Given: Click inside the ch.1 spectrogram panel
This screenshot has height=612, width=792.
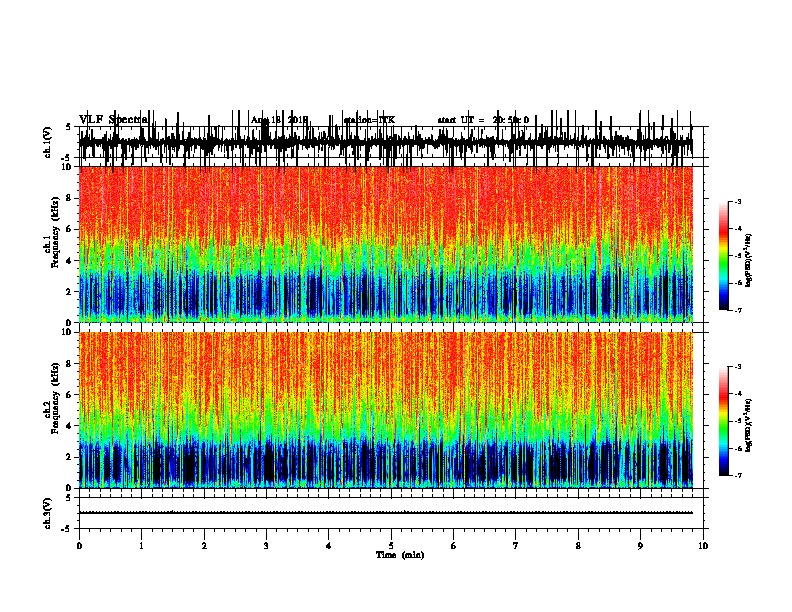Looking at the screenshot, I should (386, 244).
